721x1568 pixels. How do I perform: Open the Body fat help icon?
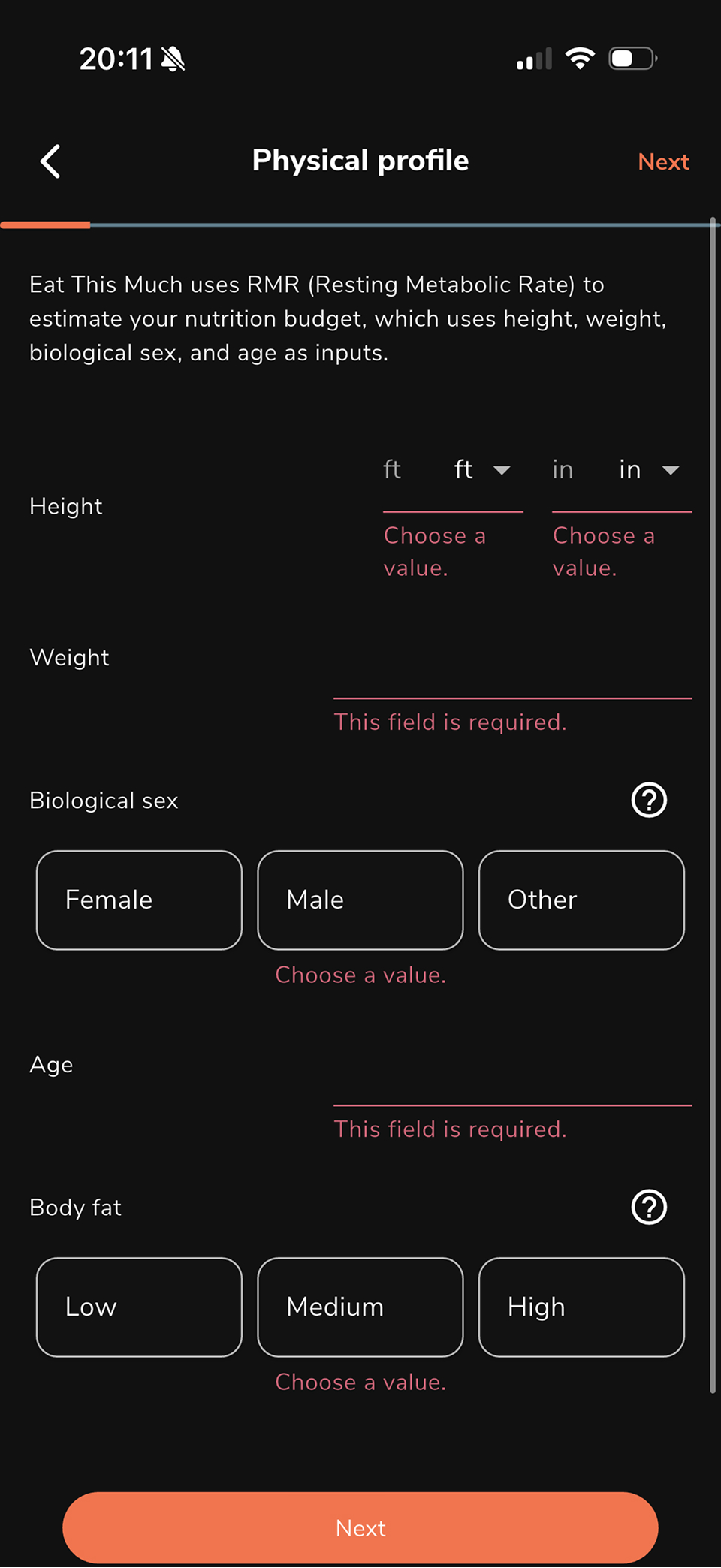tap(649, 1207)
